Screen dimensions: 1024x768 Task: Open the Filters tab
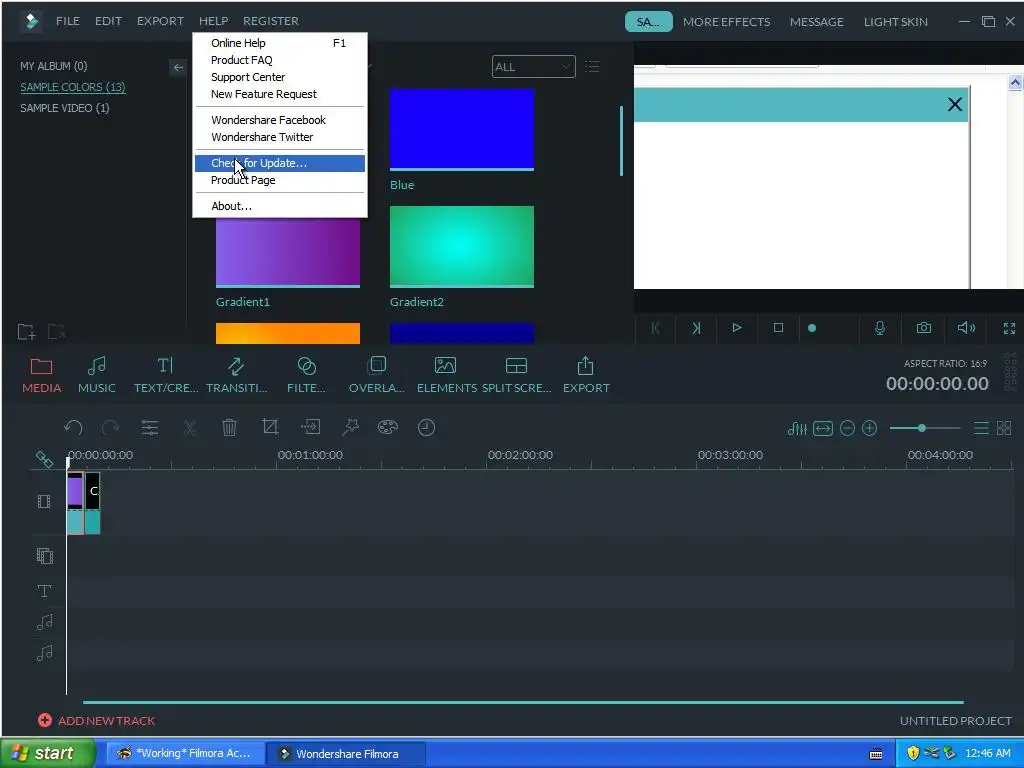(x=306, y=375)
